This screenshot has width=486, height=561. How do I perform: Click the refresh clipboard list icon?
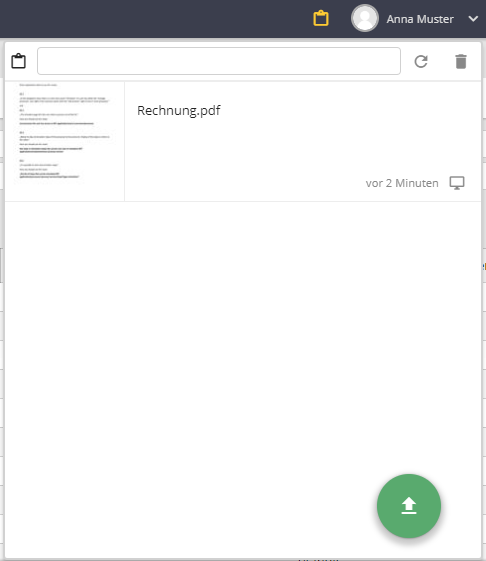point(421,61)
